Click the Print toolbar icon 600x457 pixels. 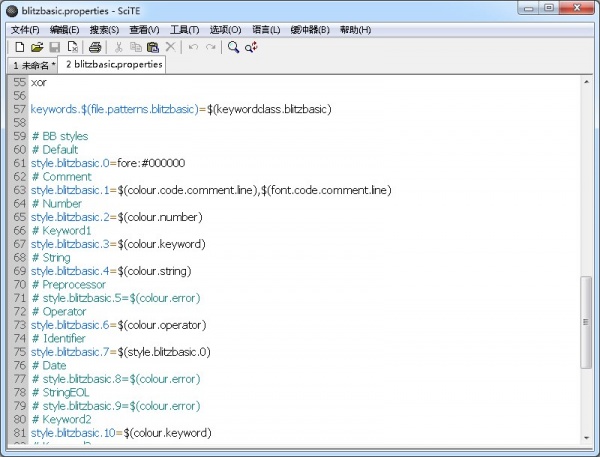[x=95, y=47]
